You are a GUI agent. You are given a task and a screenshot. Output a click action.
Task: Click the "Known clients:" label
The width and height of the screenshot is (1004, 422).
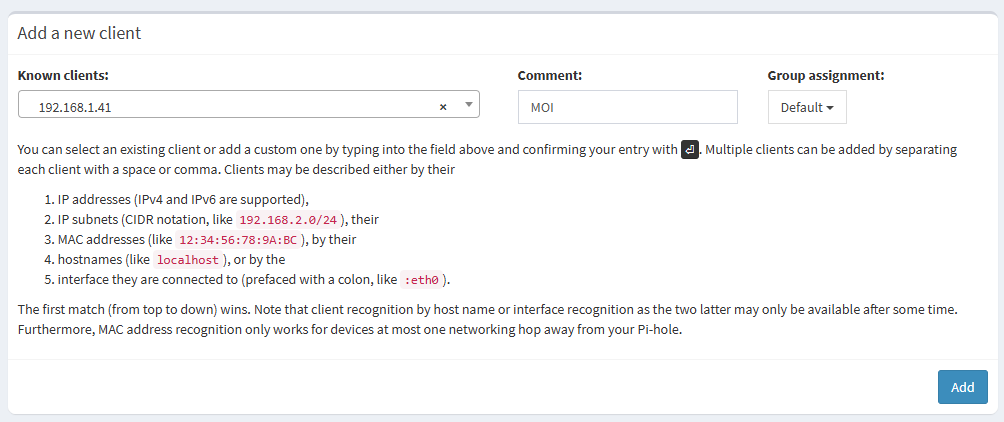click(x=63, y=75)
